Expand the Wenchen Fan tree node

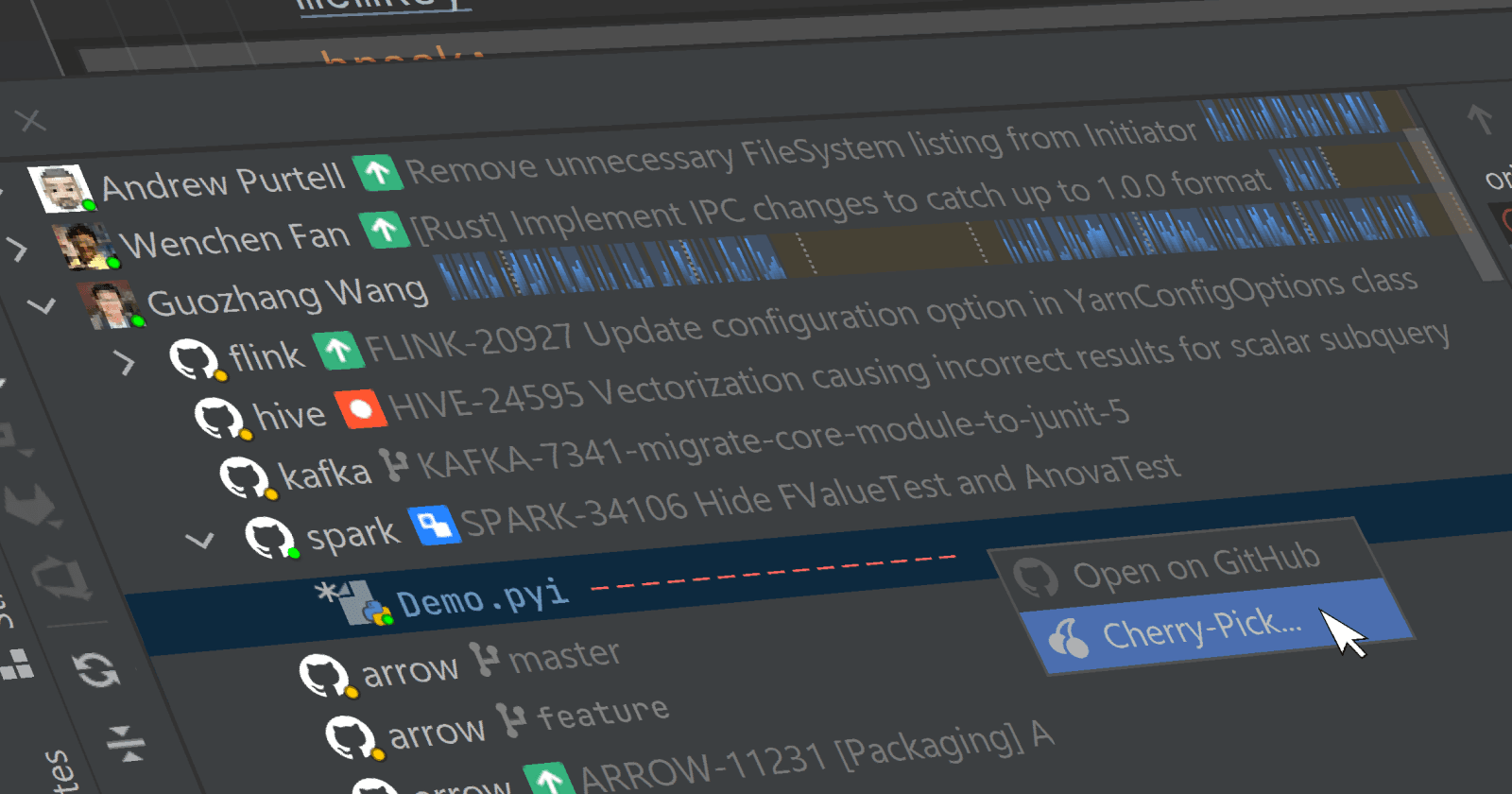point(16,250)
